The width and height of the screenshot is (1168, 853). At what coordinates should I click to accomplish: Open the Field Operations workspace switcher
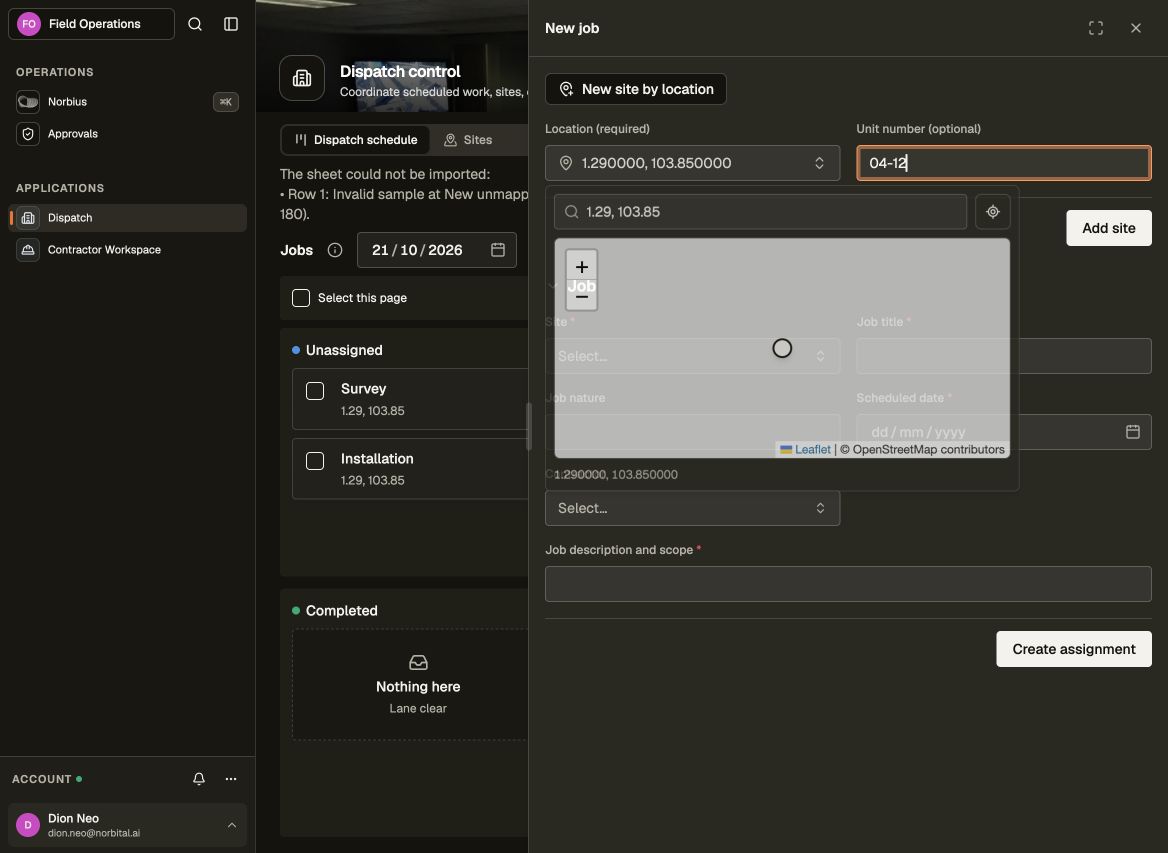click(91, 24)
